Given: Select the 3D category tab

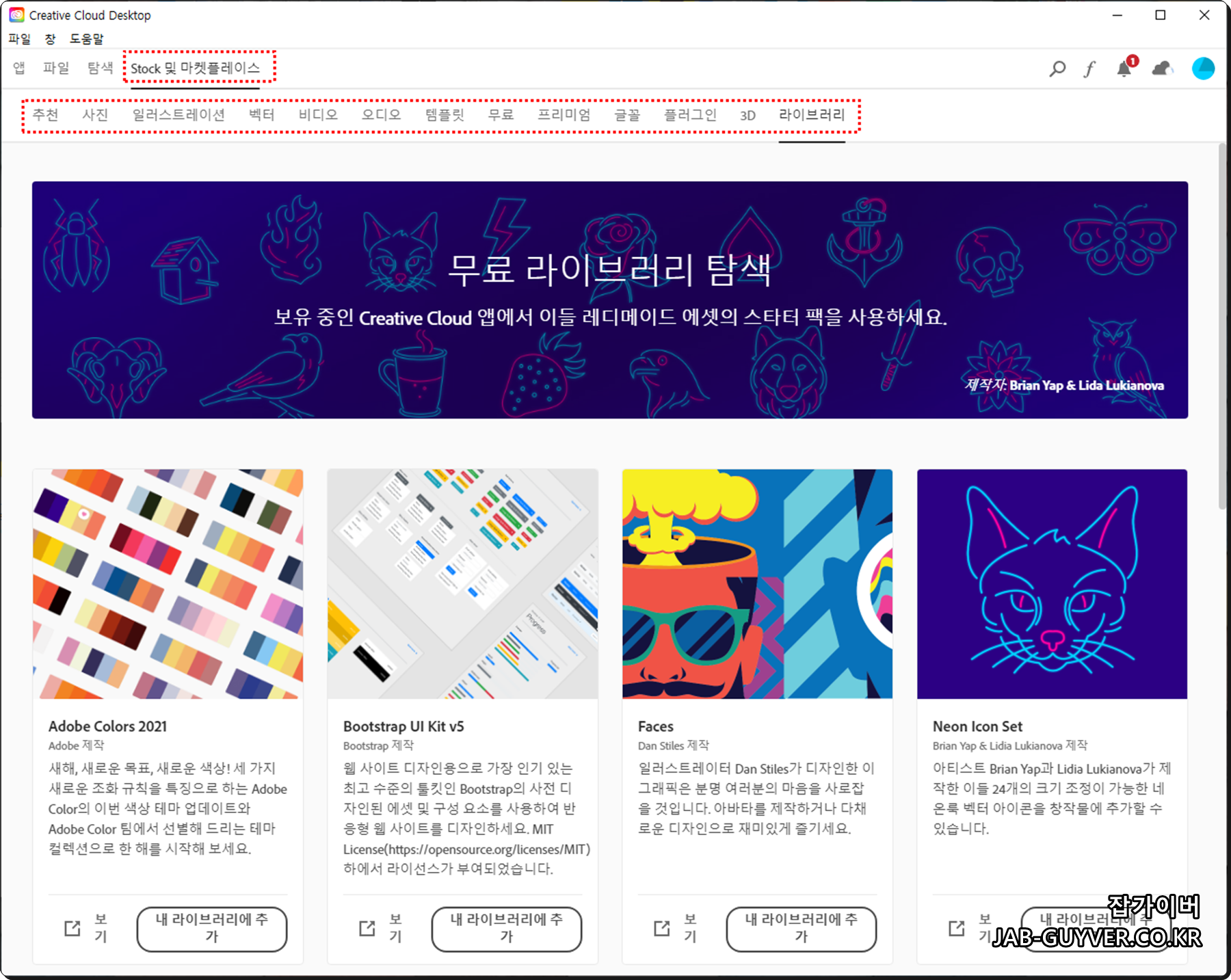Looking at the screenshot, I should [748, 115].
